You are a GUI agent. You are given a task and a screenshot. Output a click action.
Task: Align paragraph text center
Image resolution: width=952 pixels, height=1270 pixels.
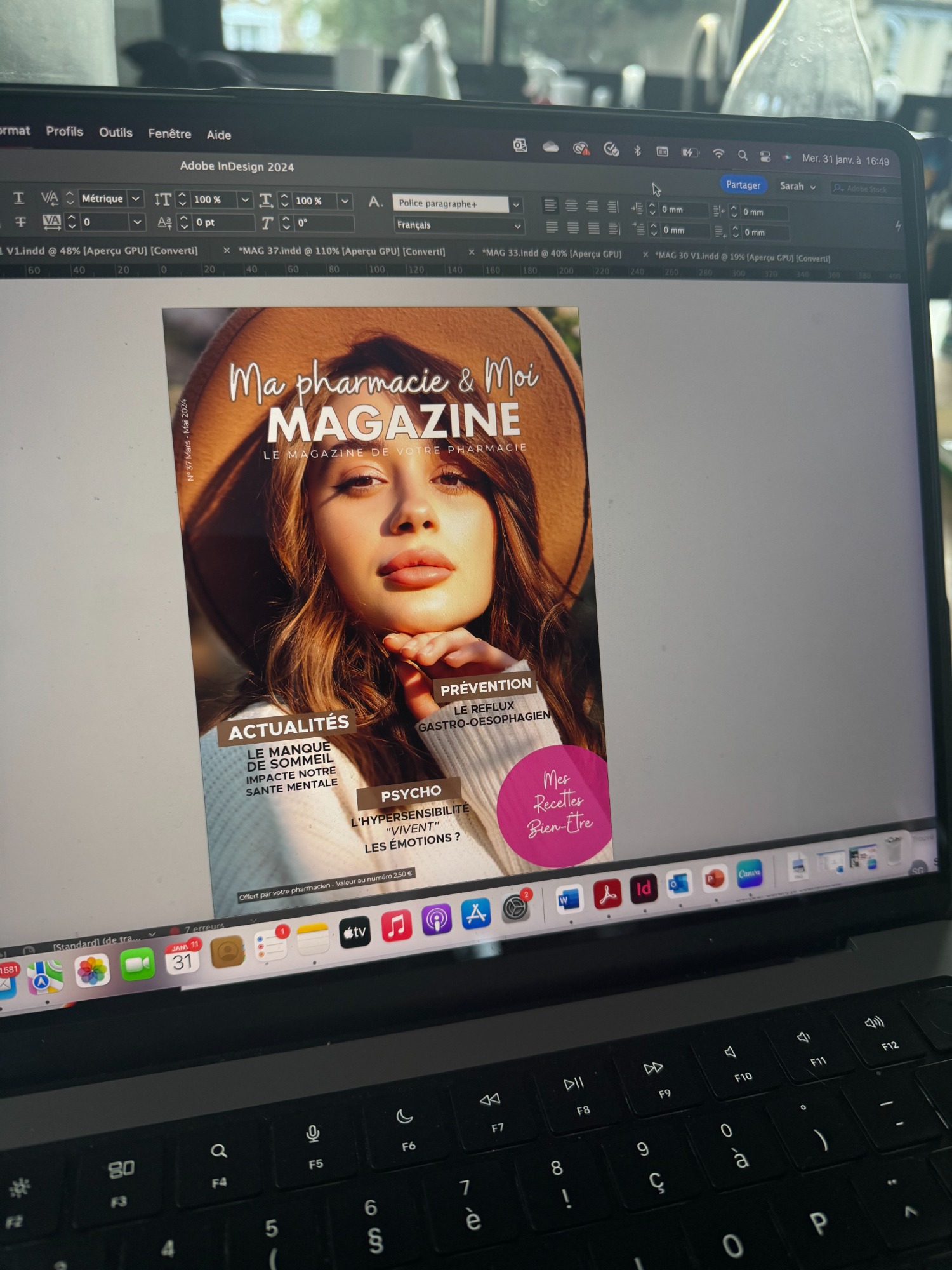click(571, 206)
